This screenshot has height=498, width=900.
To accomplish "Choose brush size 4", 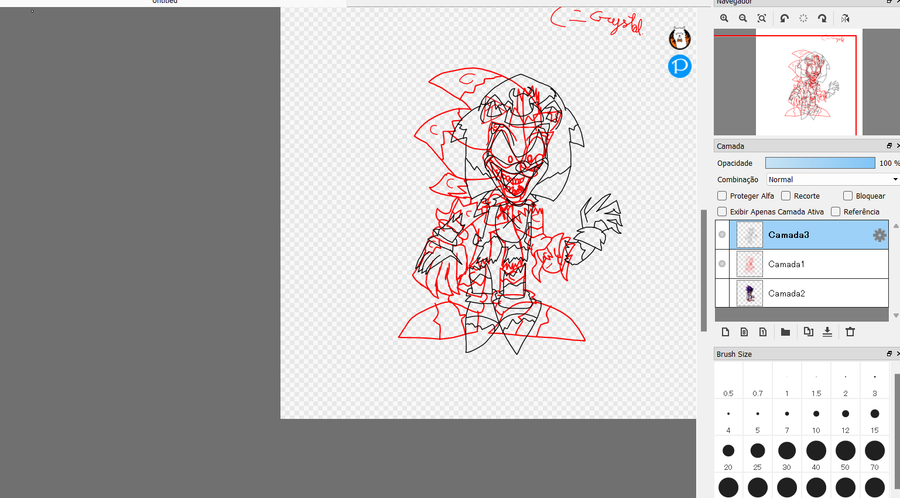I will click(x=728, y=418).
